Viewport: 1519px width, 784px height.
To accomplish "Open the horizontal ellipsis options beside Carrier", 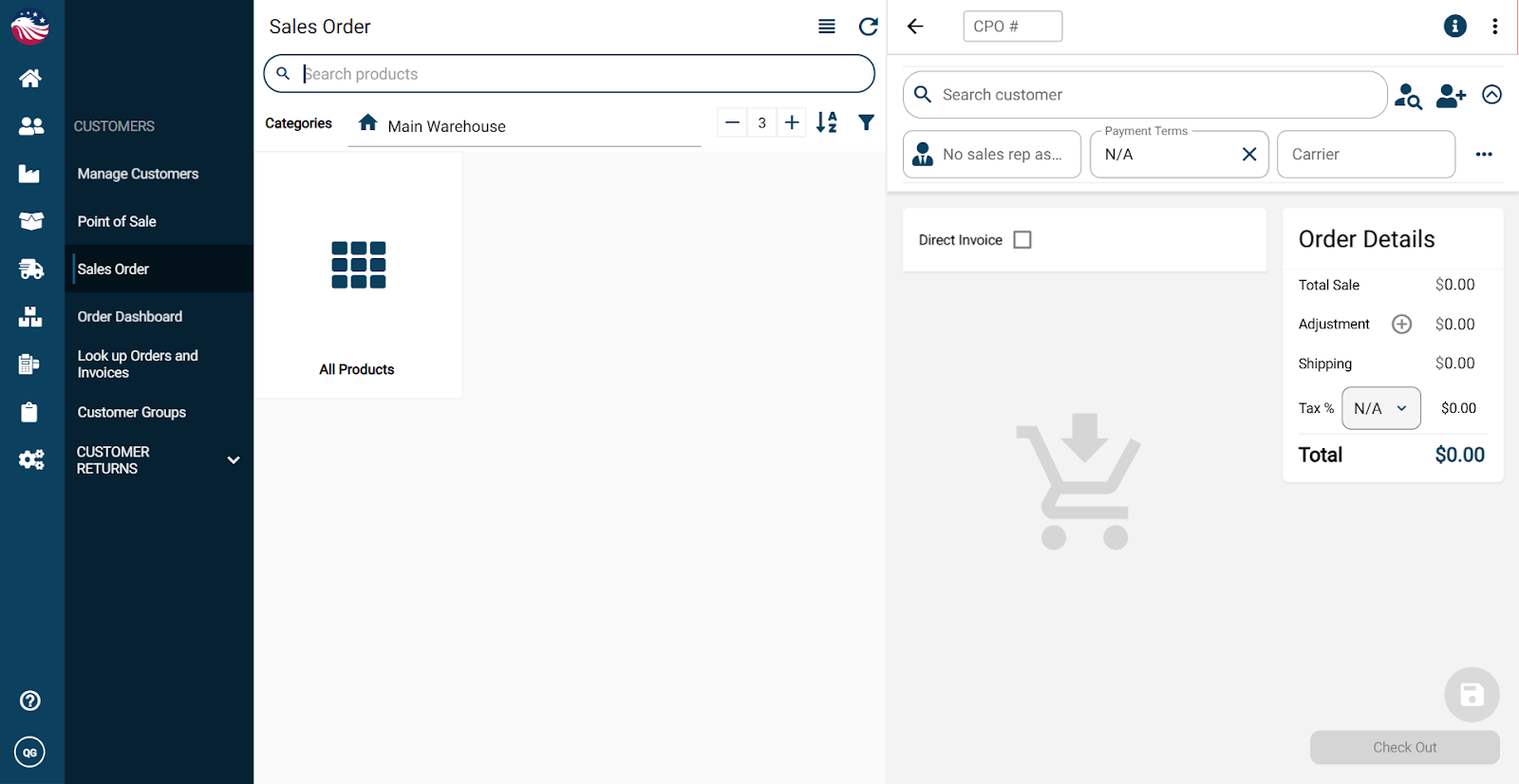I will click(1484, 154).
